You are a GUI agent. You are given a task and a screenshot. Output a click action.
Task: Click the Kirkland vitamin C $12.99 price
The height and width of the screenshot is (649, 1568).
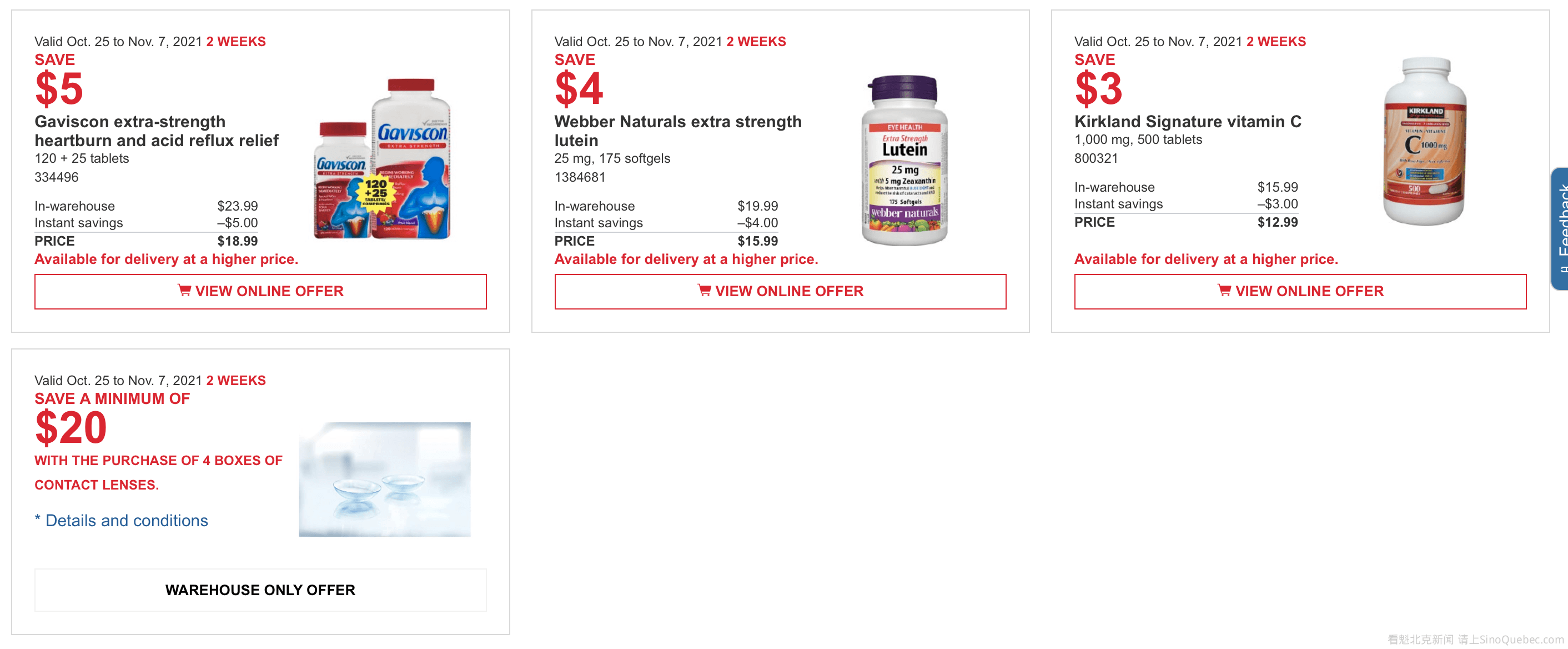pos(1277,222)
